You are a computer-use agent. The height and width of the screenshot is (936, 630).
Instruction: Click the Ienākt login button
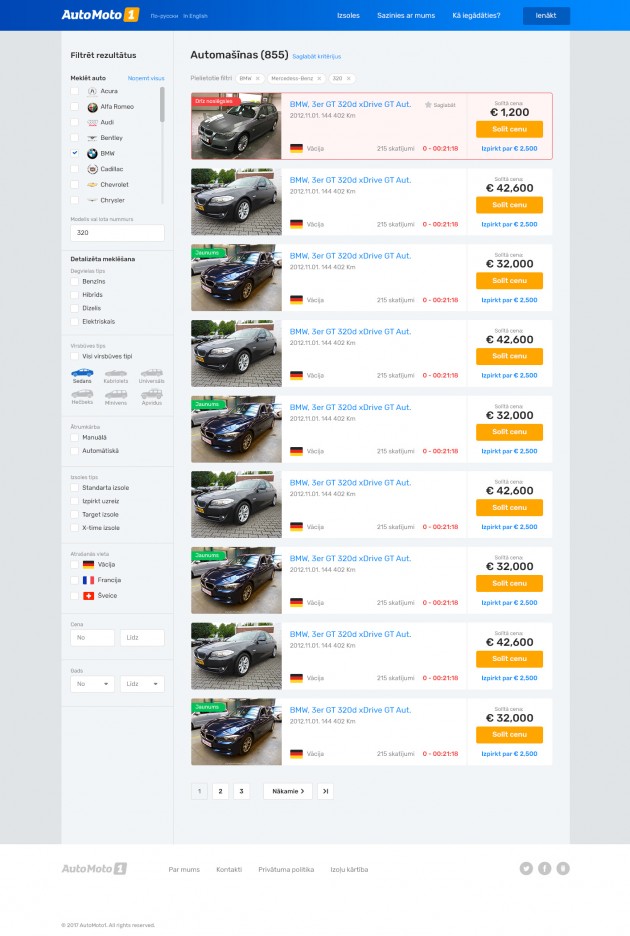[546, 16]
